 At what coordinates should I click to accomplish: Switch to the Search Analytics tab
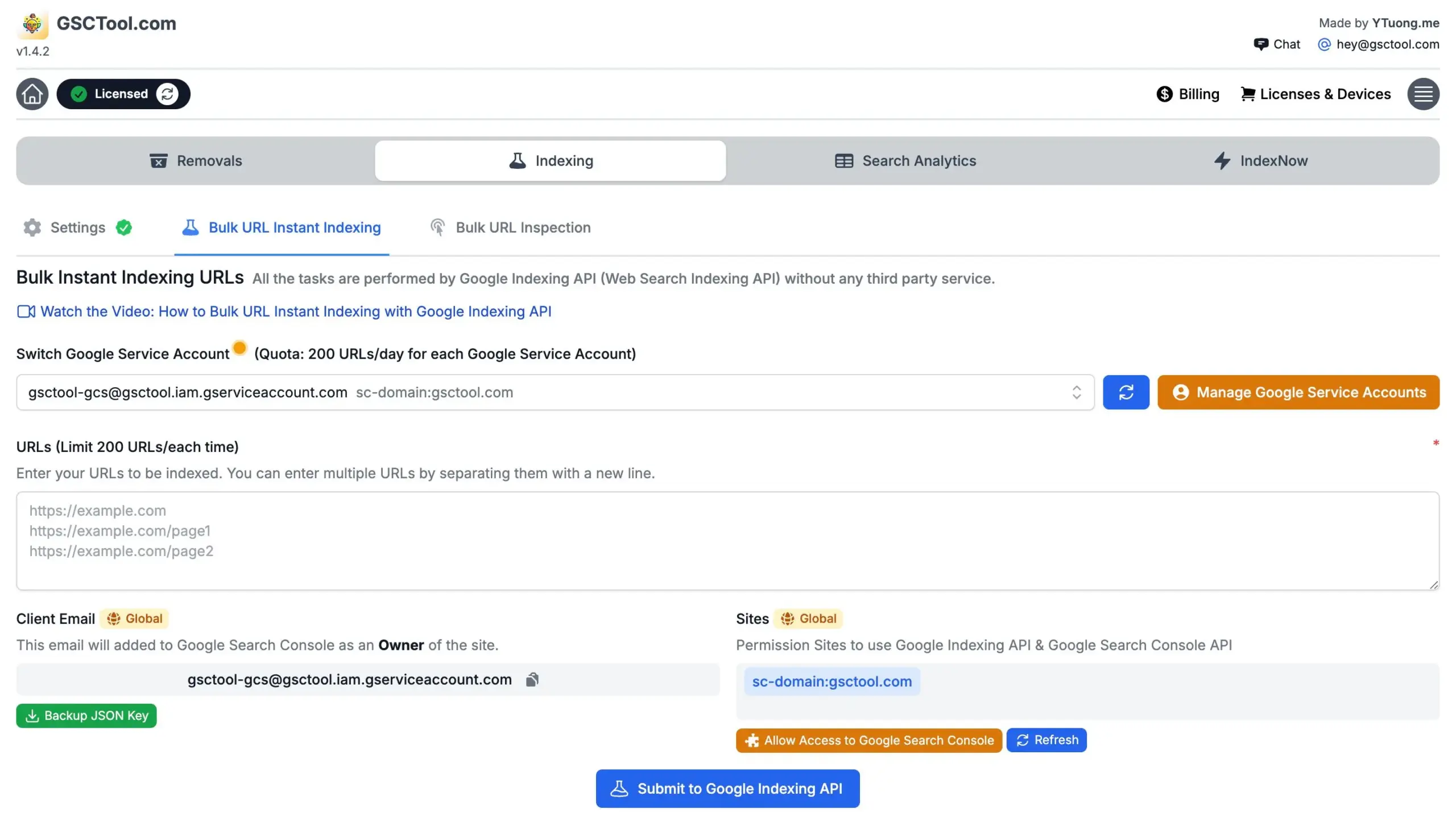tap(905, 161)
